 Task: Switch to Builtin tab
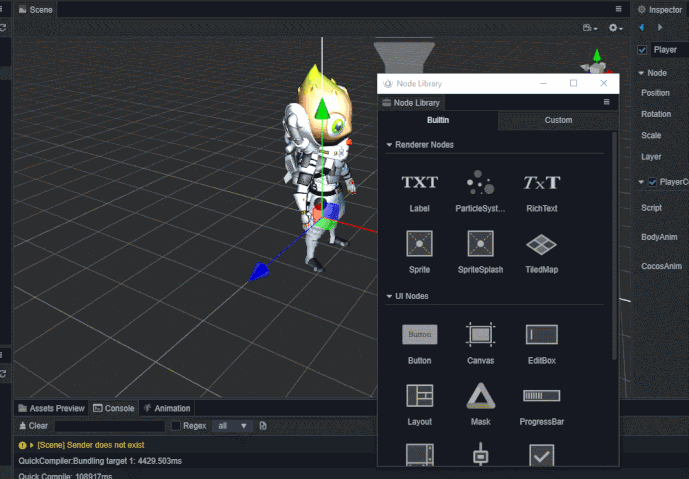438,120
